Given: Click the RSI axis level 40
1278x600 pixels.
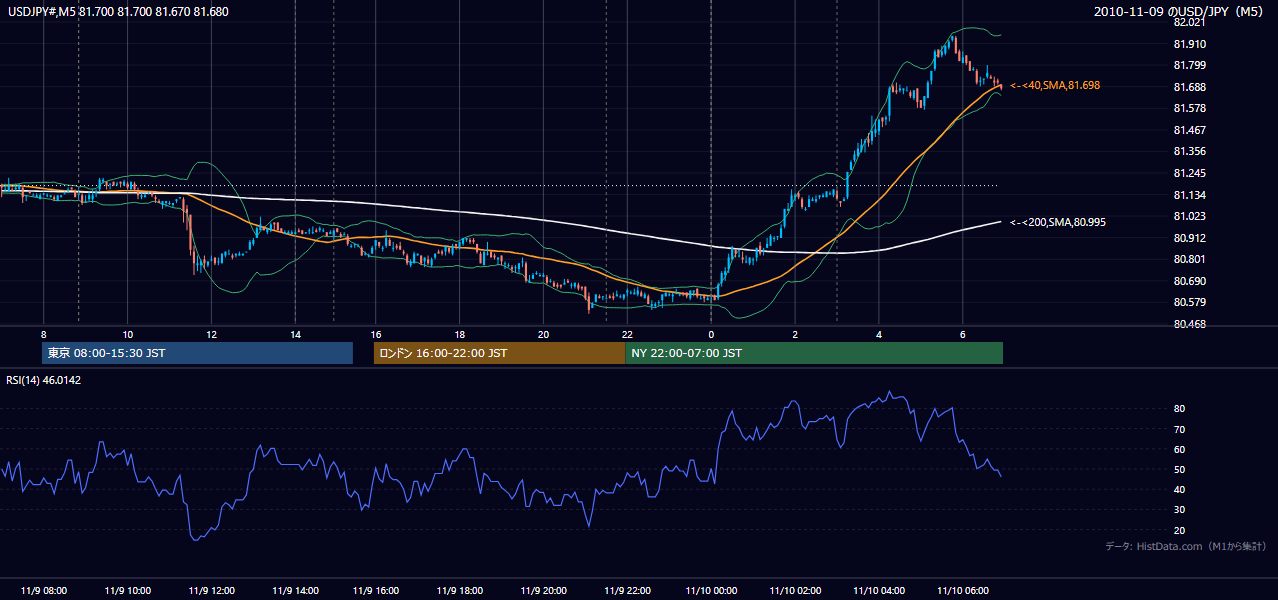Looking at the screenshot, I should 1180,489.
